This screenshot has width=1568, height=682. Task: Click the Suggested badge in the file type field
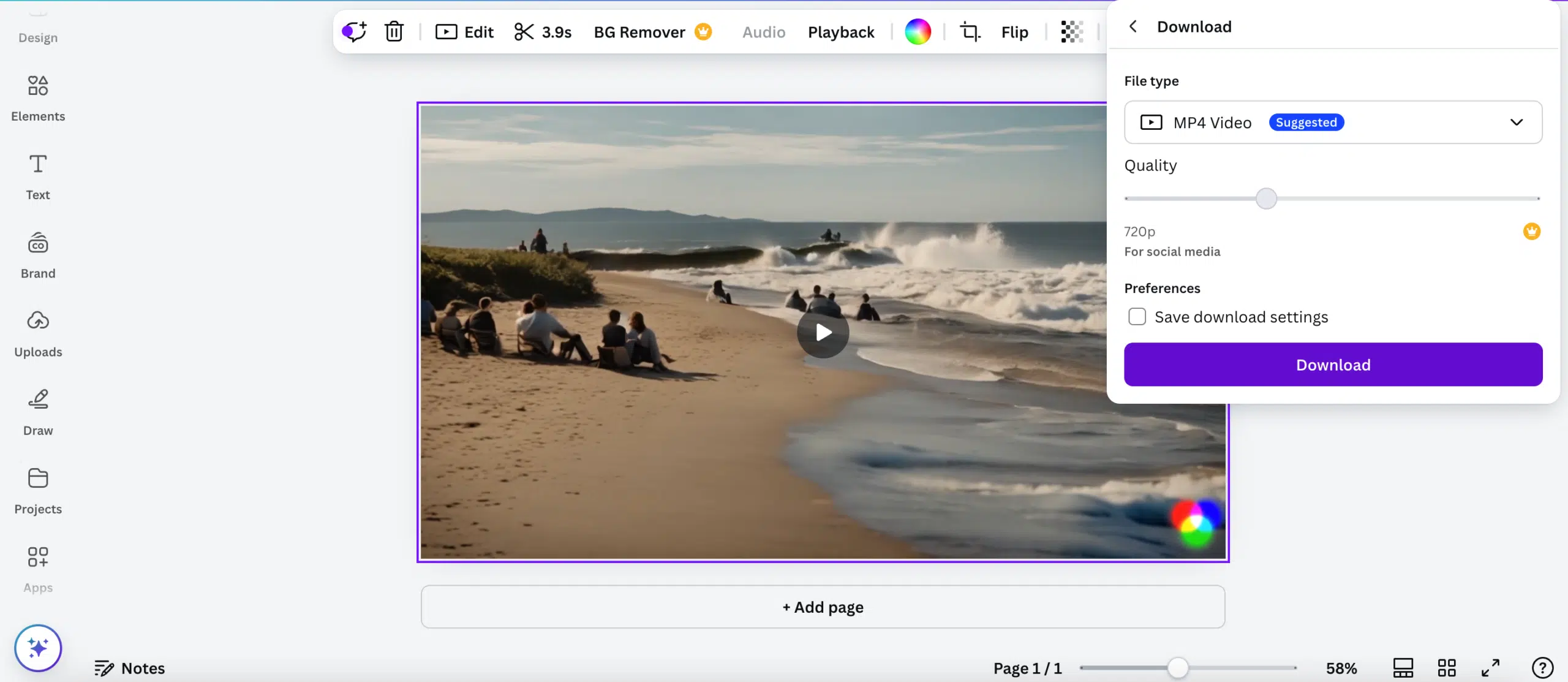pos(1306,122)
